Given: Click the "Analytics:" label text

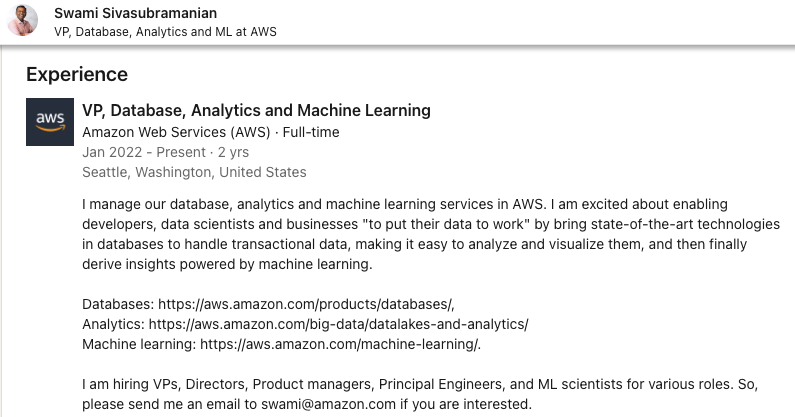Looking at the screenshot, I should [114, 324].
